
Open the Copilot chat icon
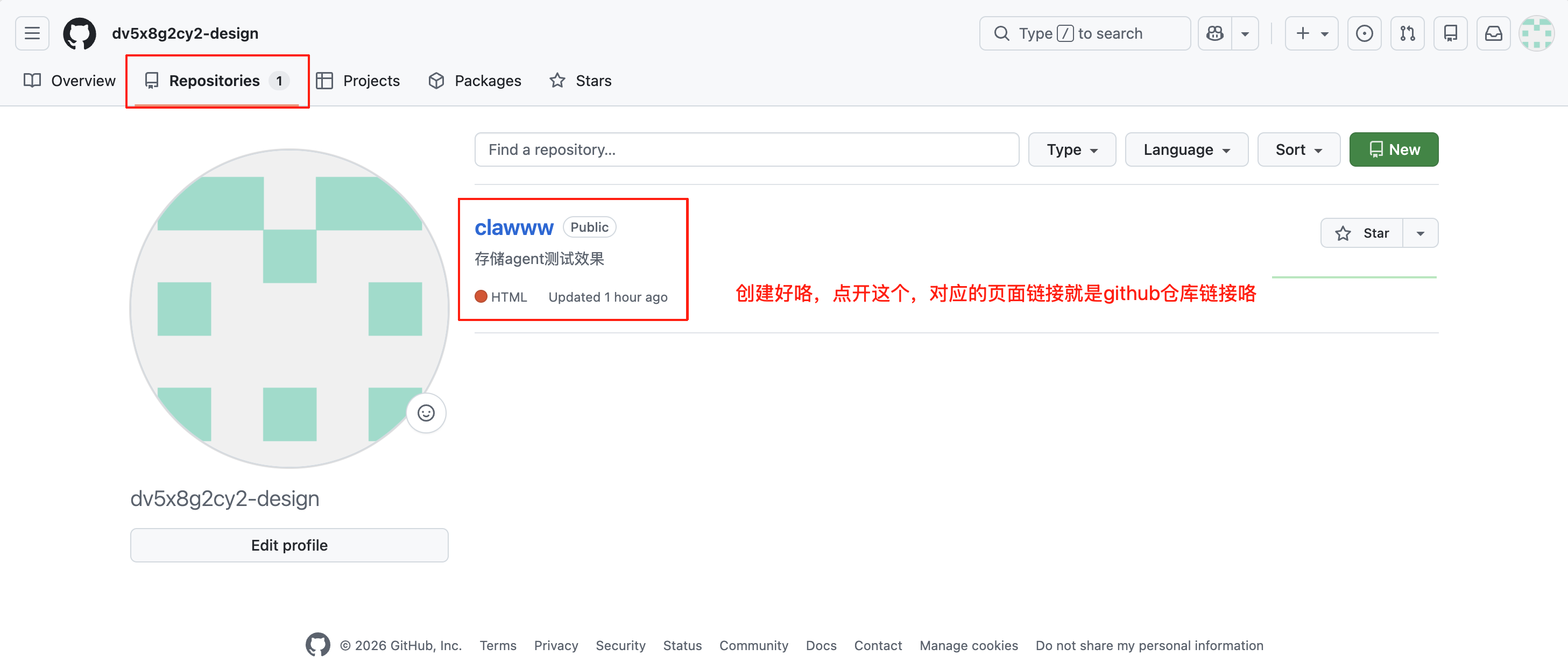click(x=1215, y=33)
